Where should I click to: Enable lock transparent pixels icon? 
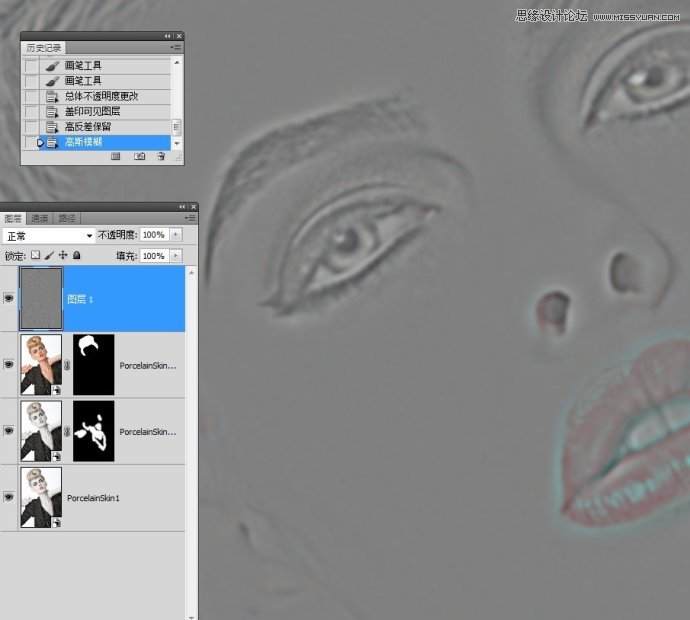coord(35,256)
